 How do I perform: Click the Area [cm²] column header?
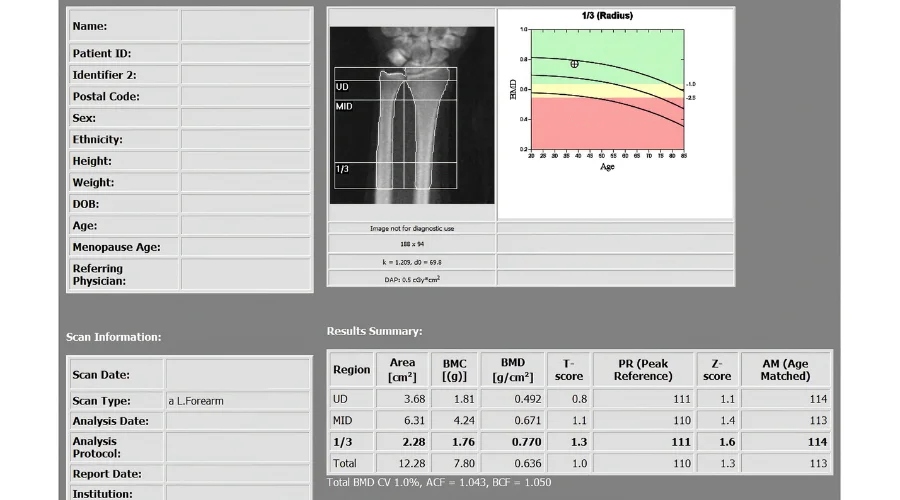402,370
